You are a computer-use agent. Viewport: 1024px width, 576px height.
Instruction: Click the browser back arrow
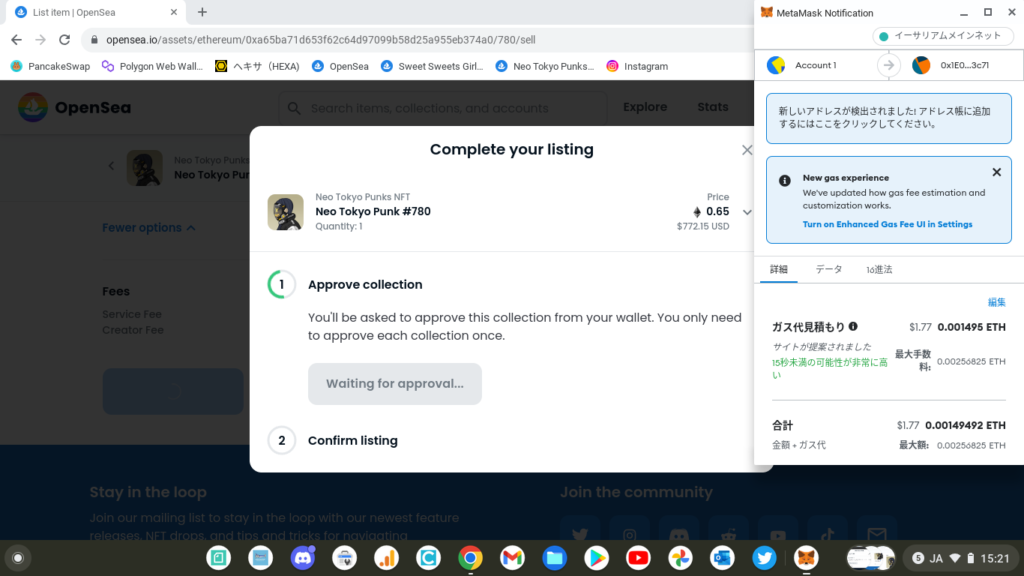point(16,40)
